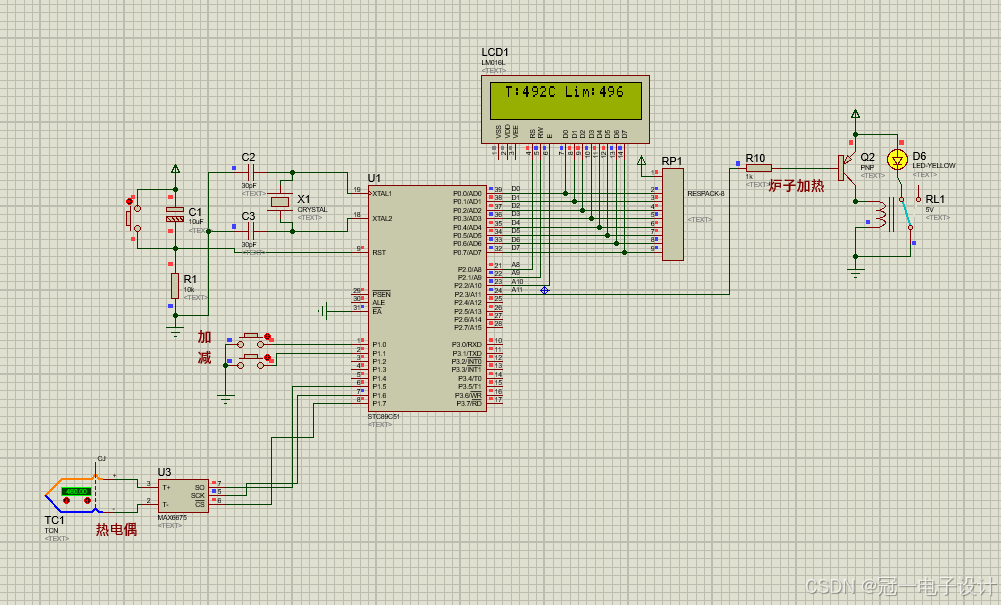Click the ground symbol below the 减 button
This screenshot has width=1001, height=605.
point(225,400)
